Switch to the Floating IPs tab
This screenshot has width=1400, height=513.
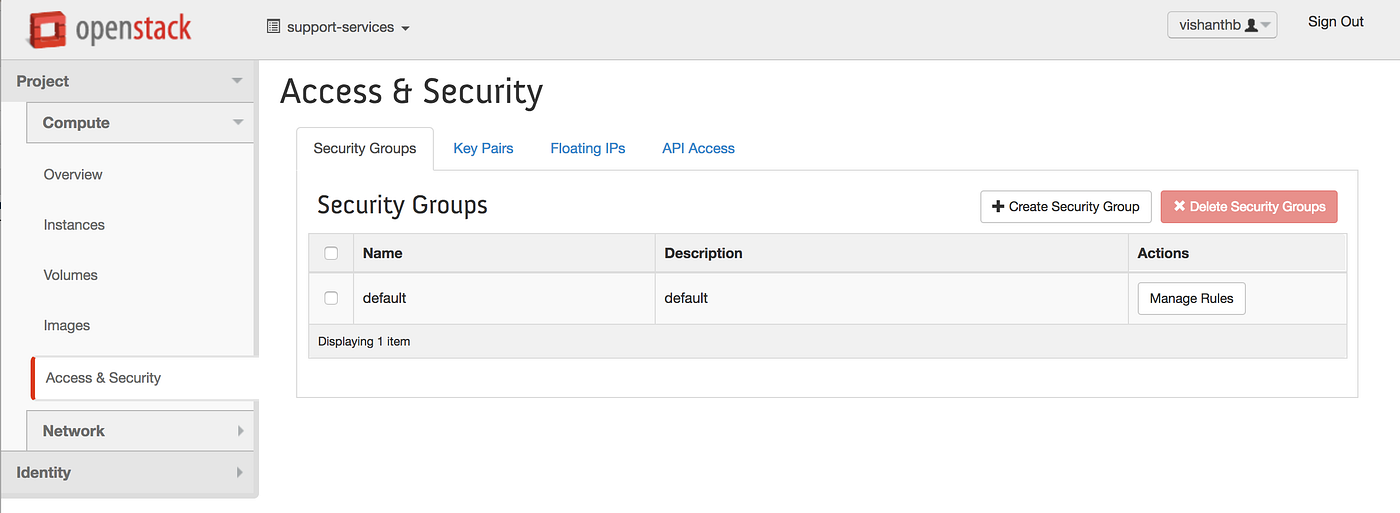587,148
